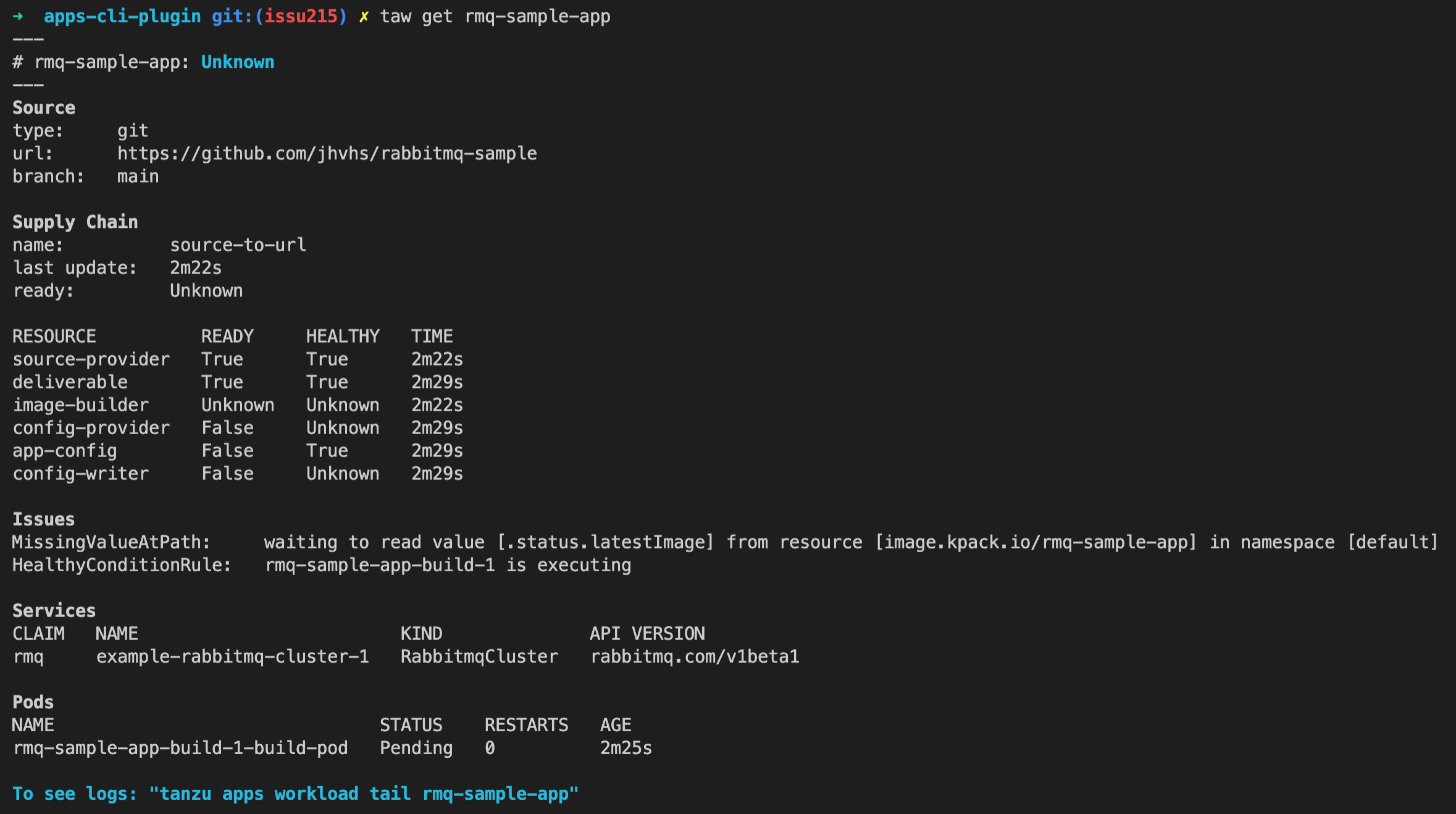Click the 'Pods' section heading
1456x814 pixels.
(x=33, y=702)
